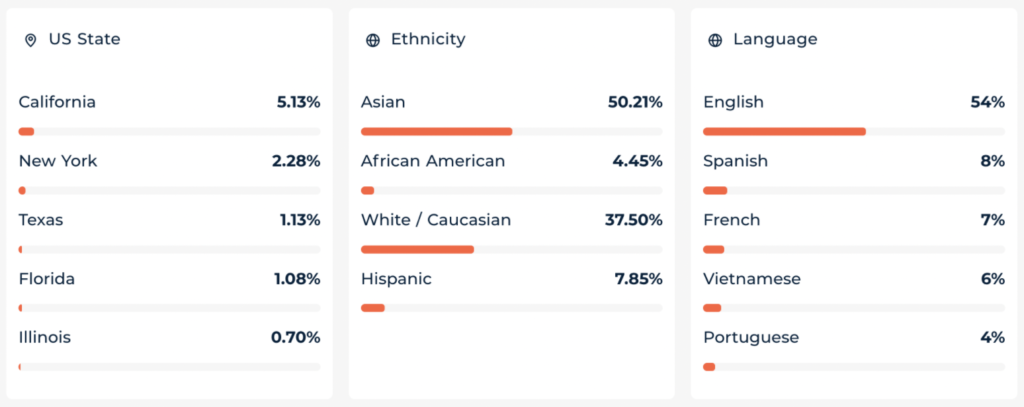Viewport: 1024px width, 407px height.
Task: Select the African American label
Action: [433, 161]
